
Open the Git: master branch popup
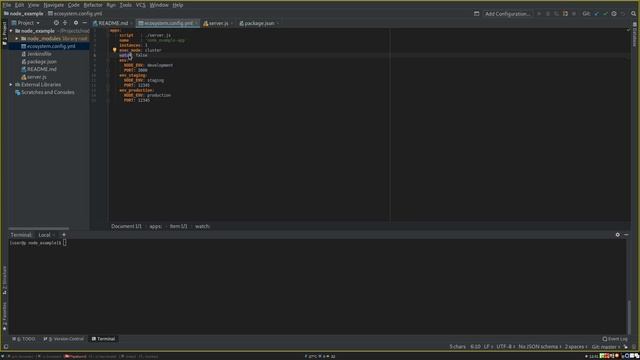606,347
